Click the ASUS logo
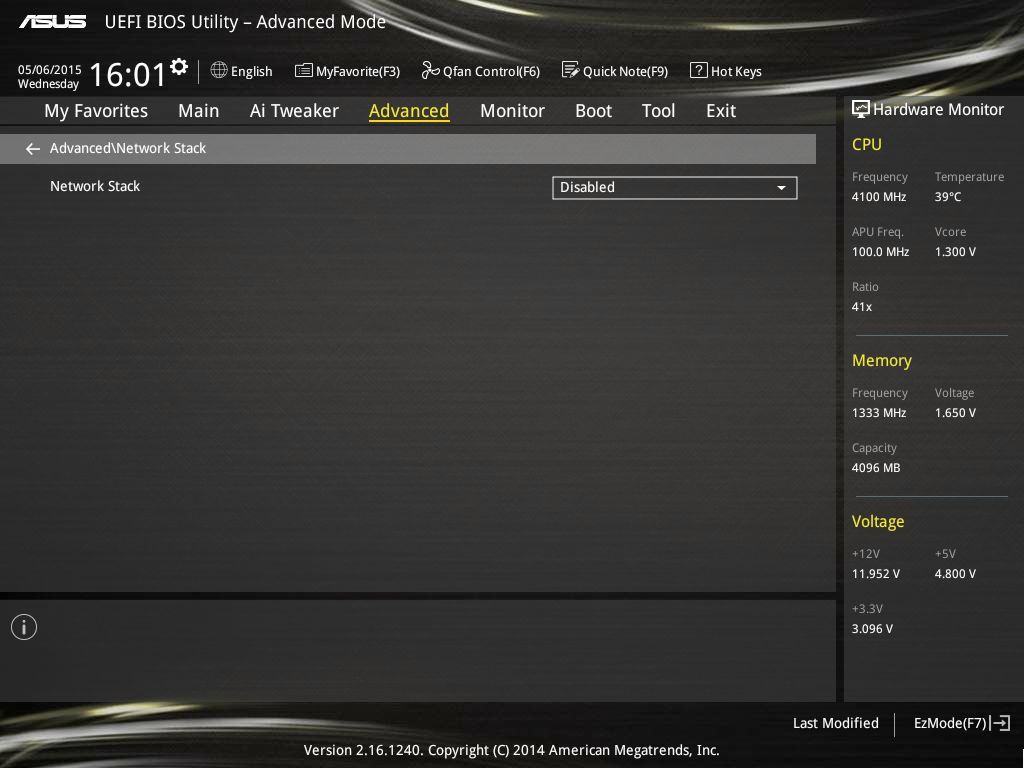The width and height of the screenshot is (1024, 768). coord(52,22)
